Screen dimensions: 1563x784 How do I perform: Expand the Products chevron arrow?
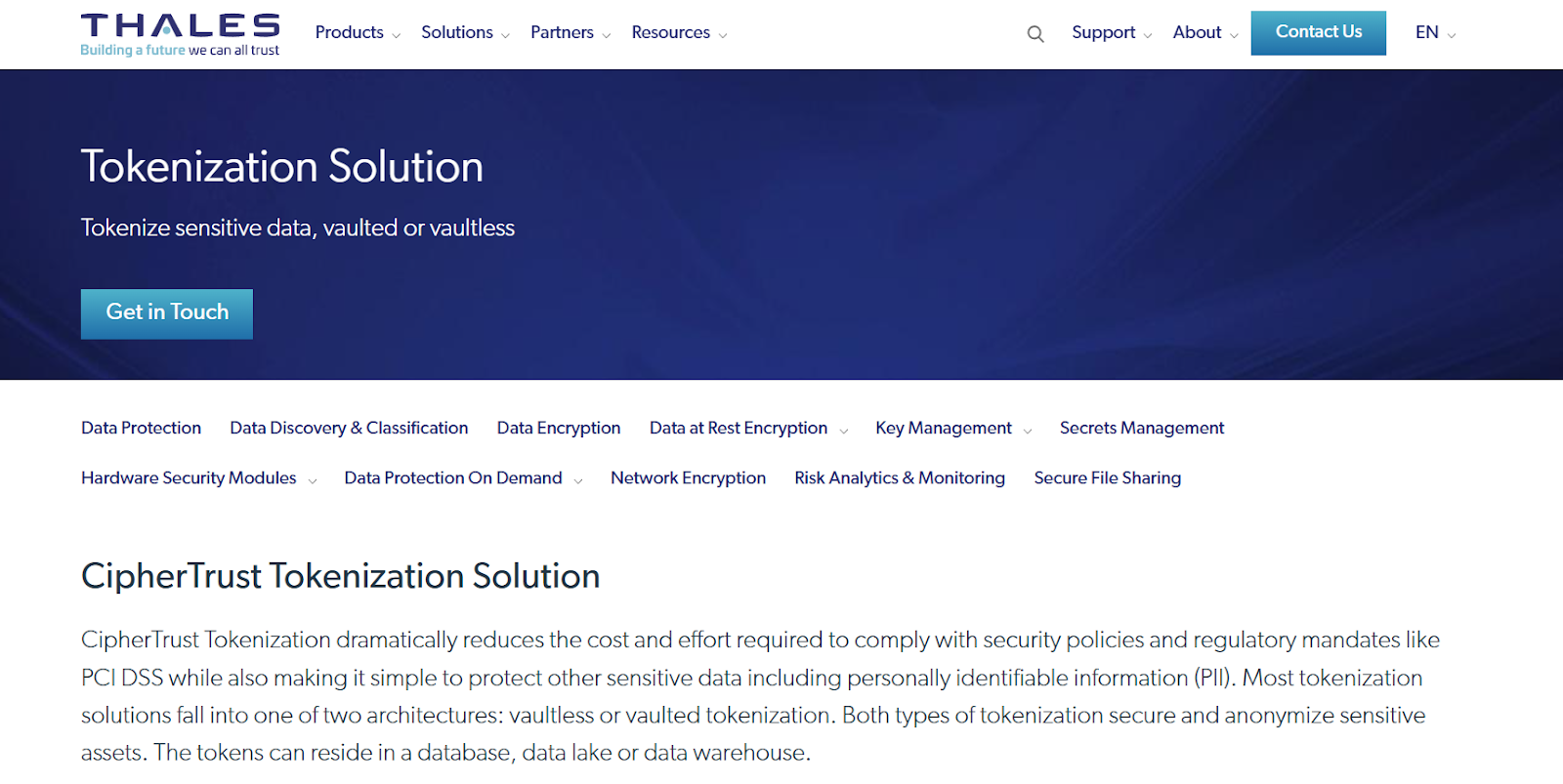[396, 35]
